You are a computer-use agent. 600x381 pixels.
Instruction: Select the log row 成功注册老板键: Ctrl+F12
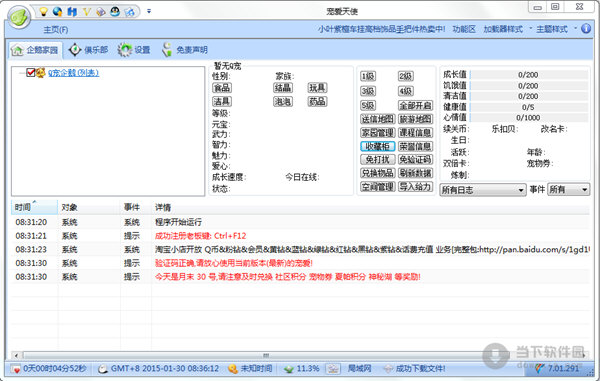point(300,236)
